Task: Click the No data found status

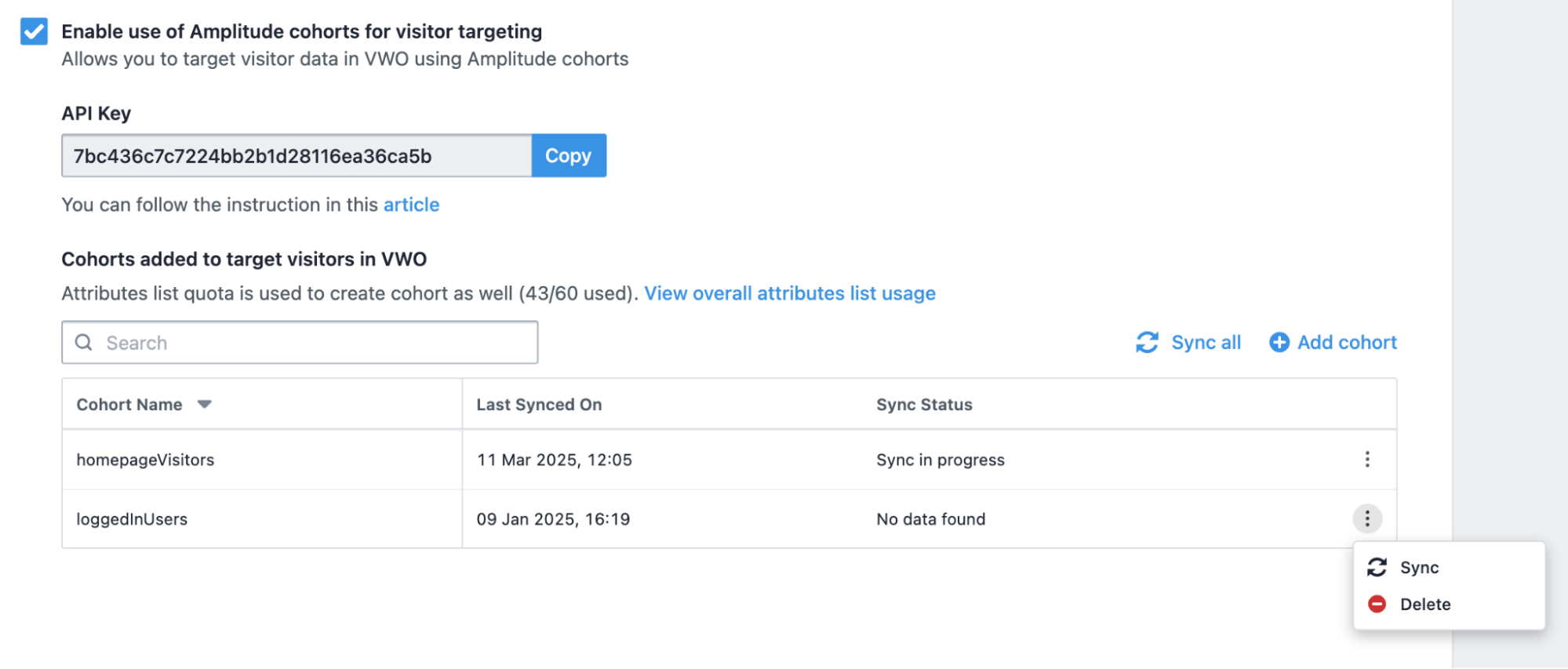Action: (931, 519)
